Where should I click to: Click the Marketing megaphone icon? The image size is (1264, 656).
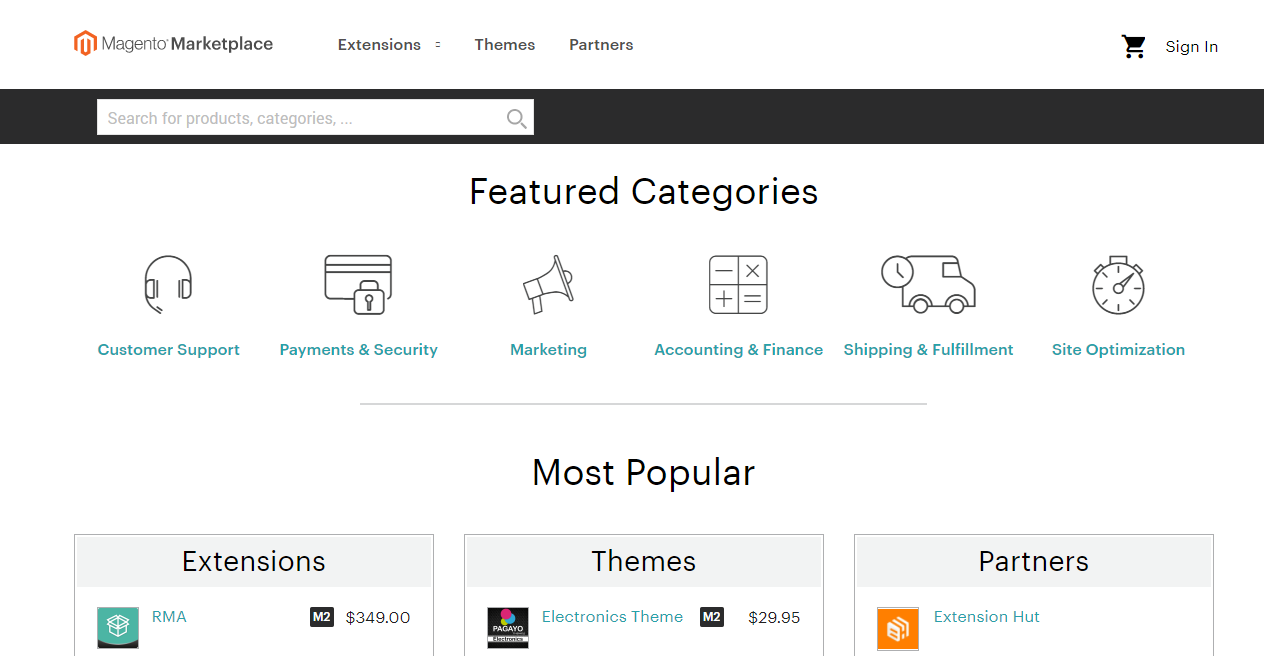(x=548, y=284)
